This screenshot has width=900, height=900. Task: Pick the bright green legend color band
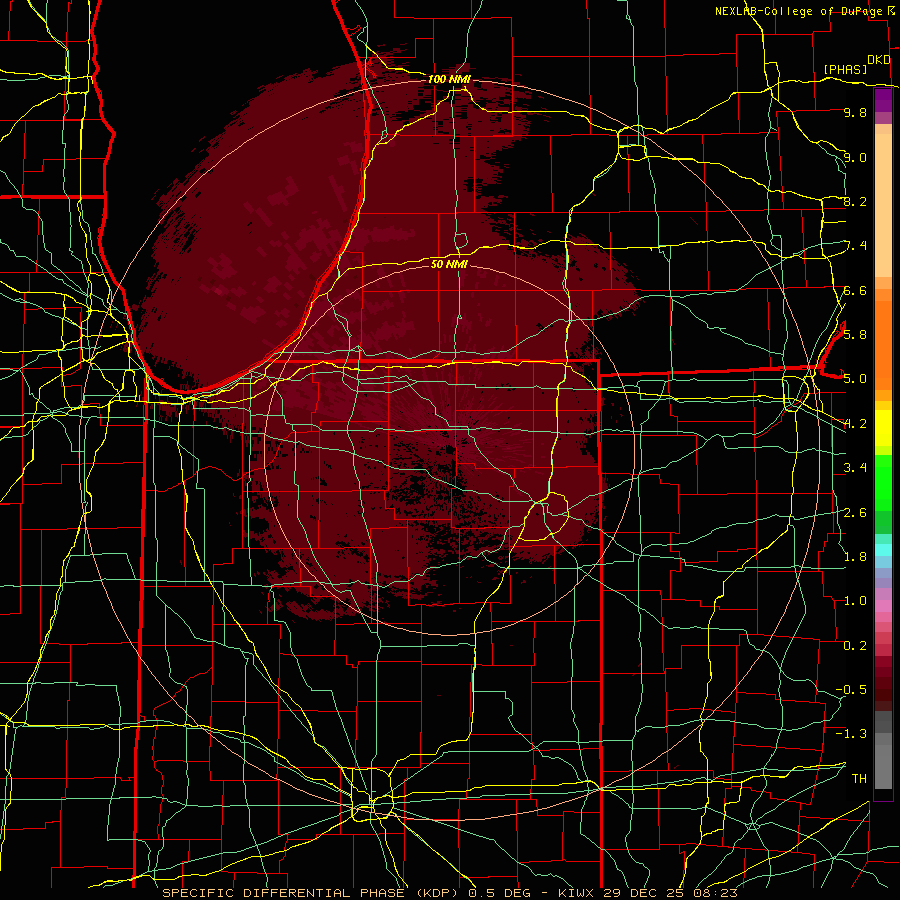[x=883, y=482]
